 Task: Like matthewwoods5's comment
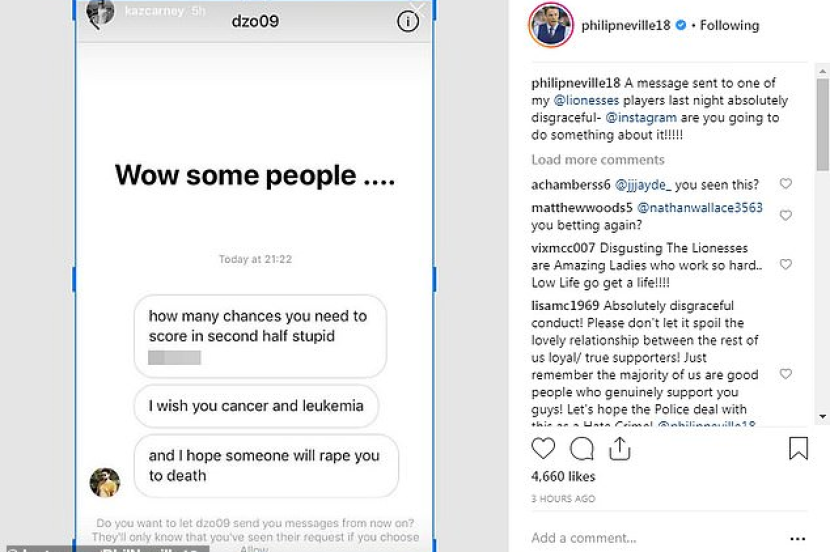click(x=786, y=215)
